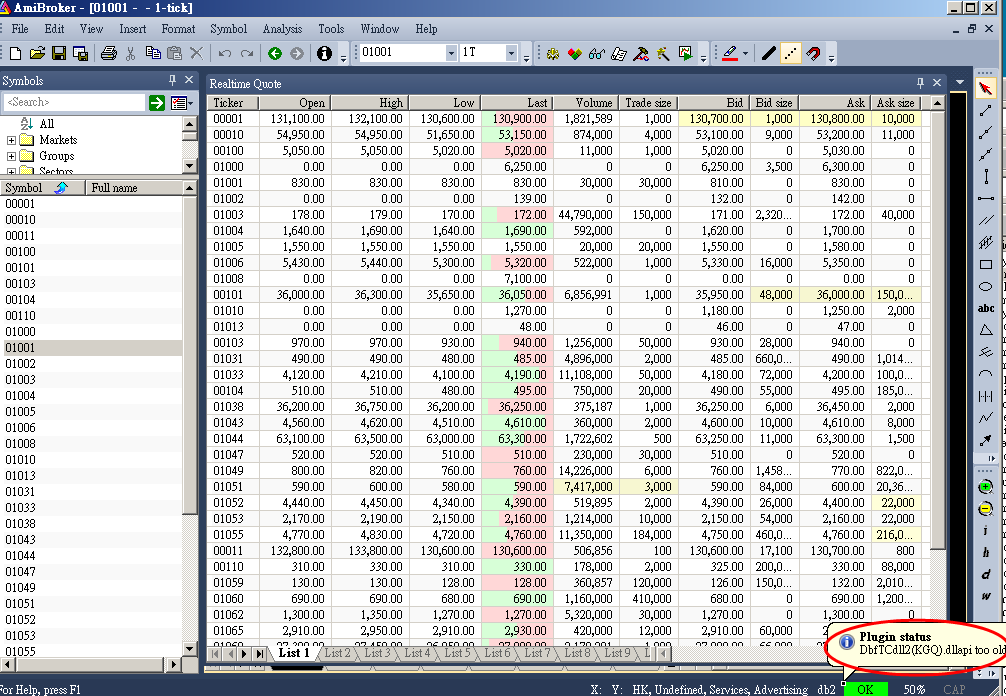Screen dimensions: 1006x696
Task: Sort by the Volume column header
Action: click(586, 103)
